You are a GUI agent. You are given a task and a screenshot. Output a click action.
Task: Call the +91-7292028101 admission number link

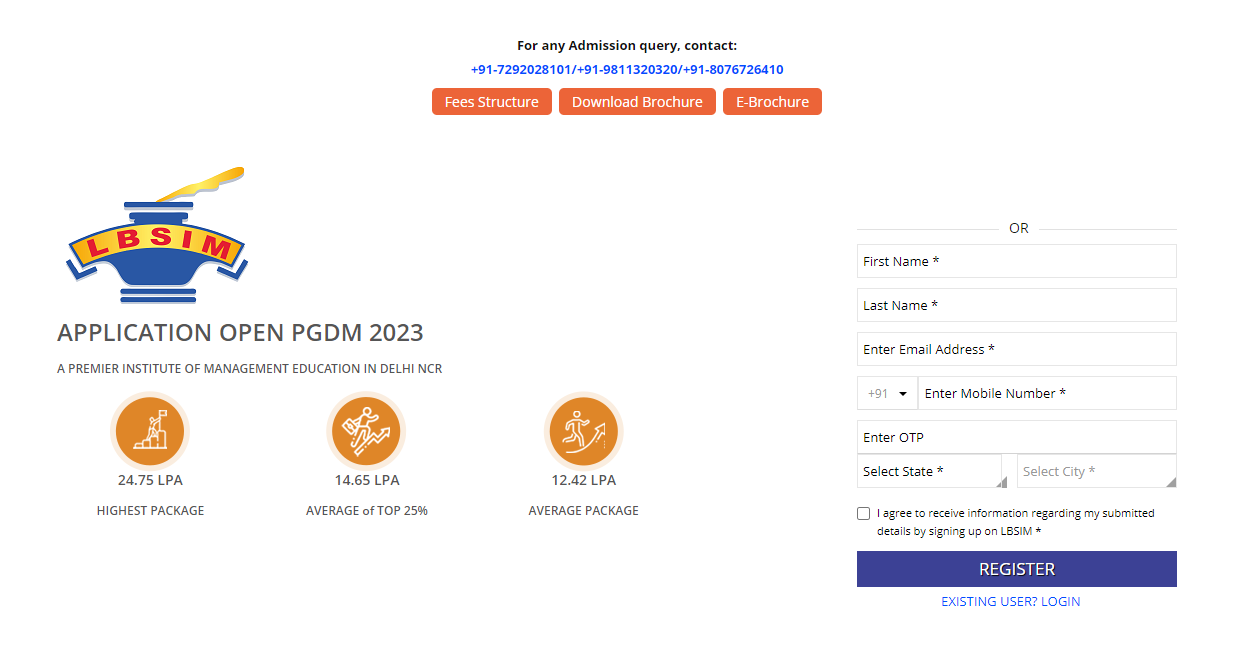coord(521,70)
